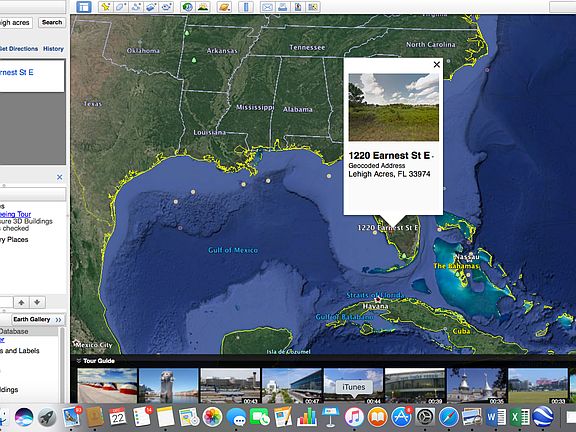Open Safari compass icon in the dock
This screenshot has width=576, height=432.
(449, 417)
